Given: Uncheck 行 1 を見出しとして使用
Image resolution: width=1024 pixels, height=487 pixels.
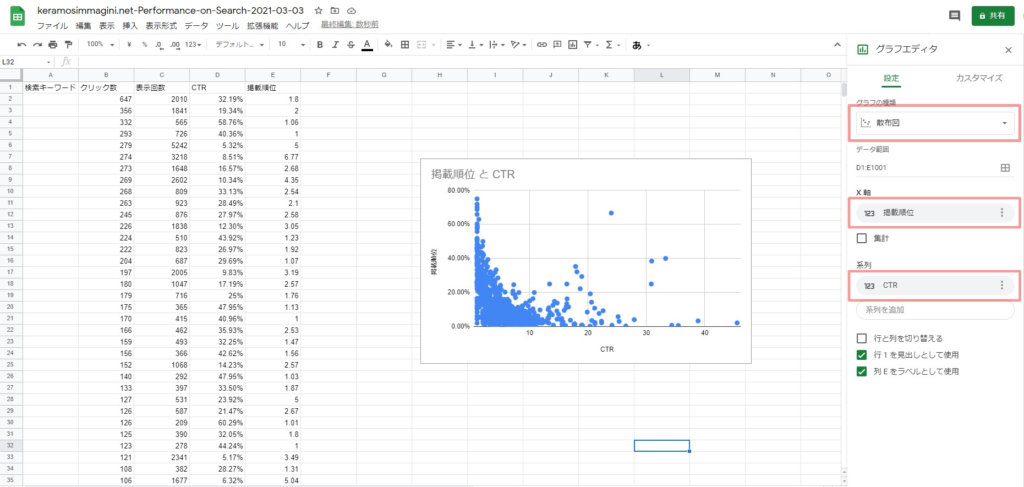Looking at the screenshot, I should point(862,355).
